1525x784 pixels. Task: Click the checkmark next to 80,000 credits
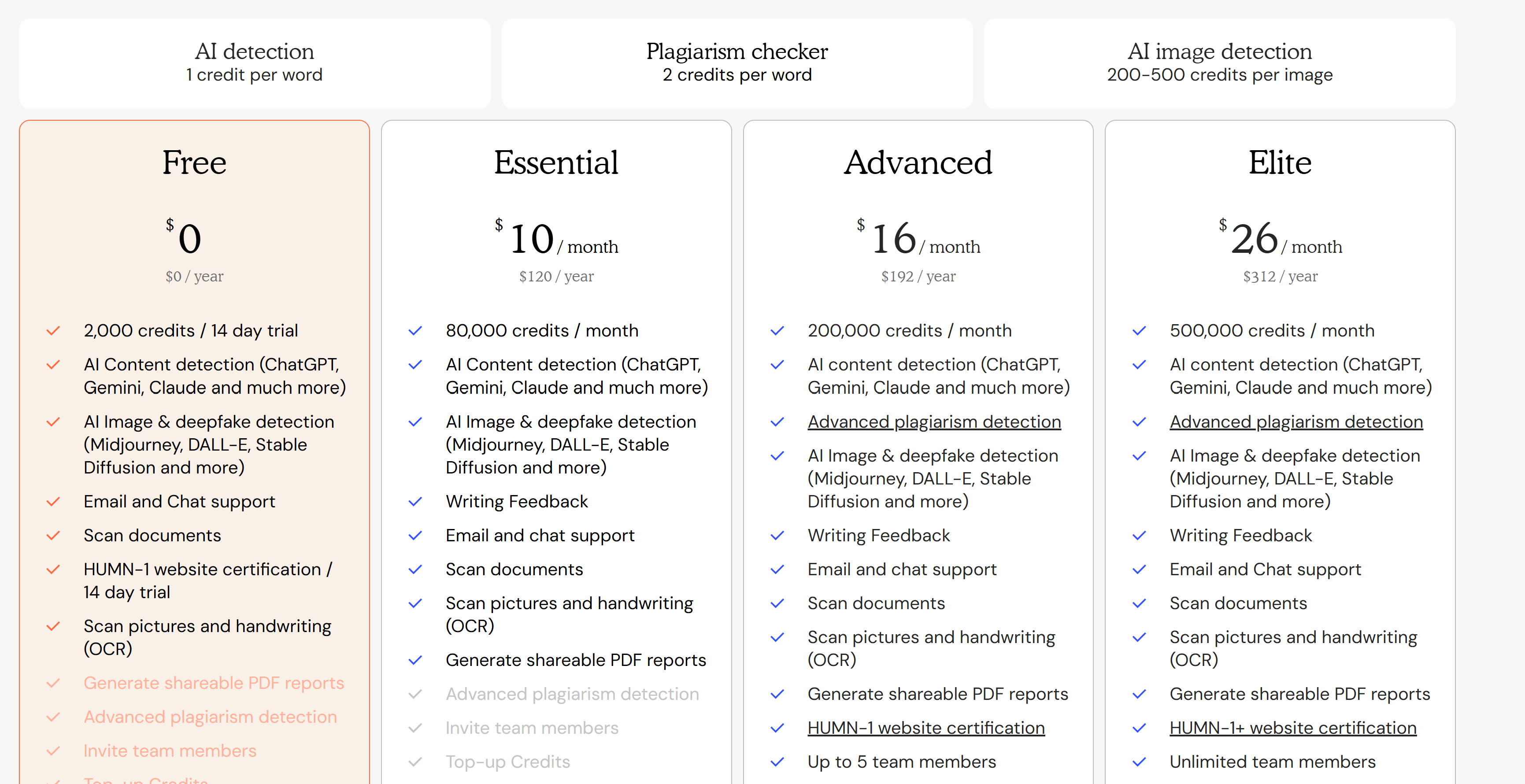point(415,330)
